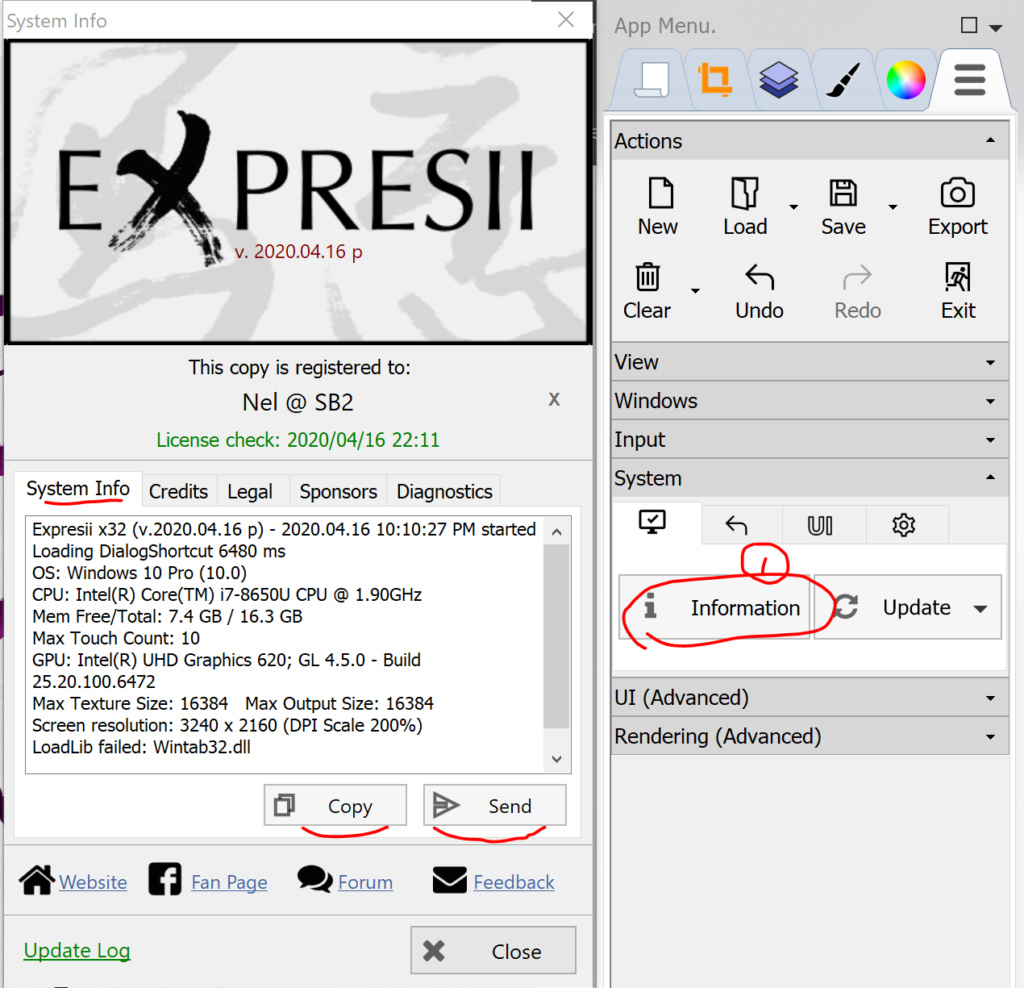
Task: Copy the system info text
Action: 335,805
